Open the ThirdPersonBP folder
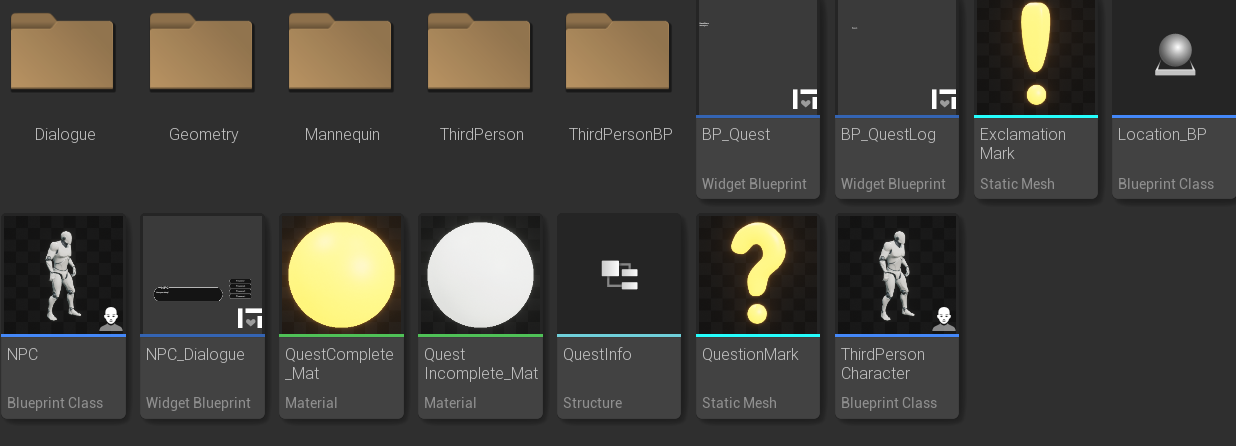This screenshot has height=446, width=1236. coord(620,50)
